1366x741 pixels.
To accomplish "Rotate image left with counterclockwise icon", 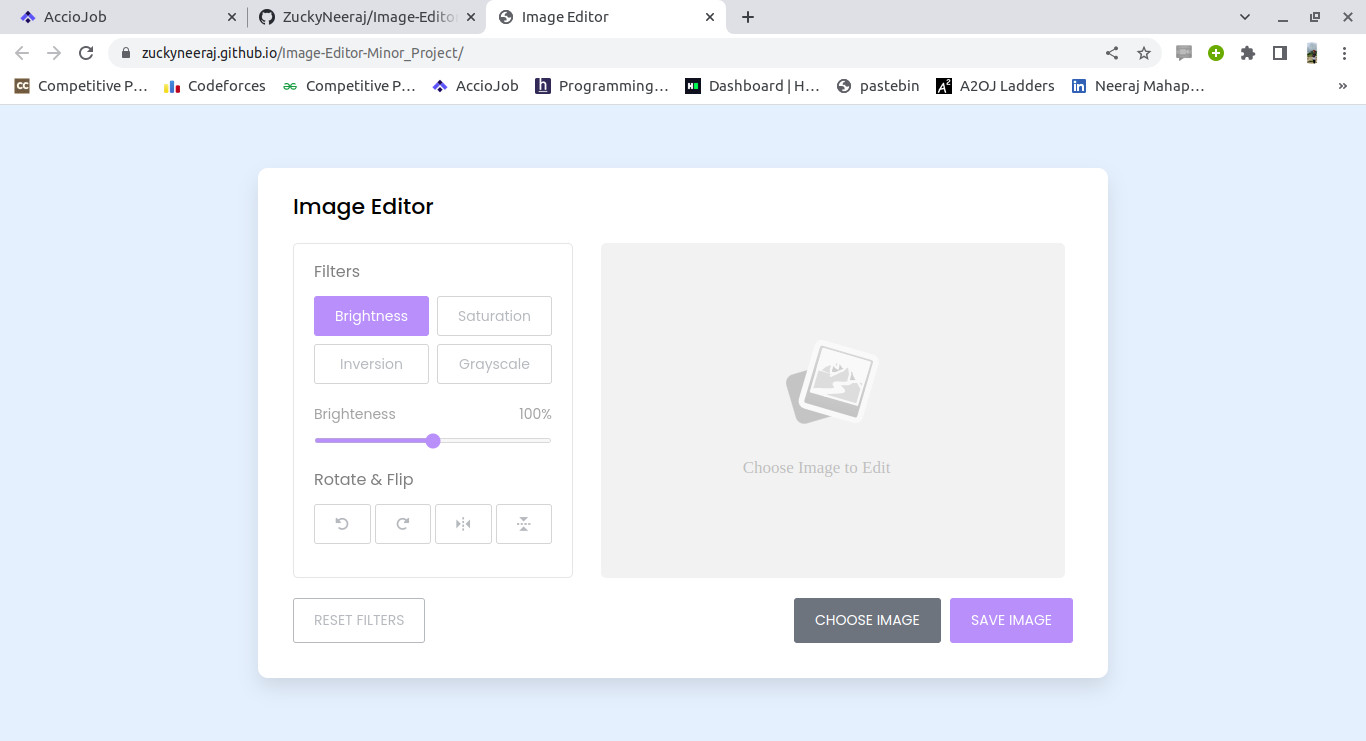I will click(342, 524).
